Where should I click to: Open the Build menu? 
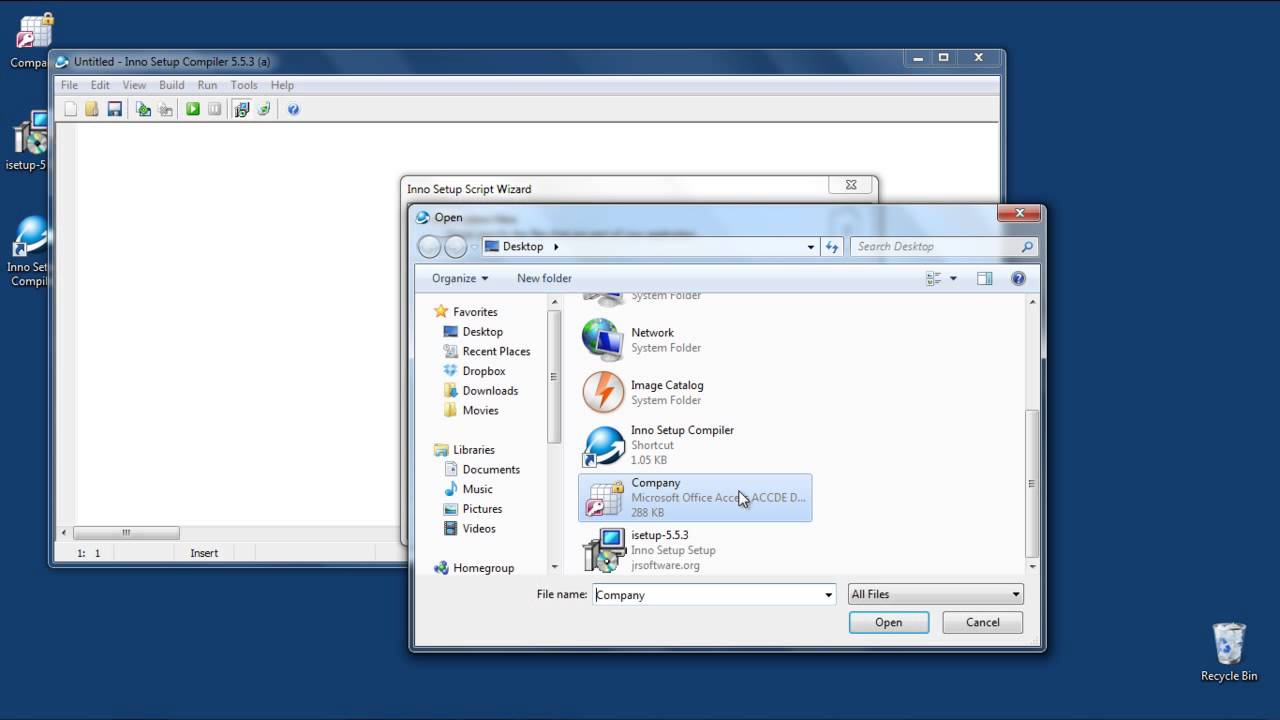[x=171, y=85]
